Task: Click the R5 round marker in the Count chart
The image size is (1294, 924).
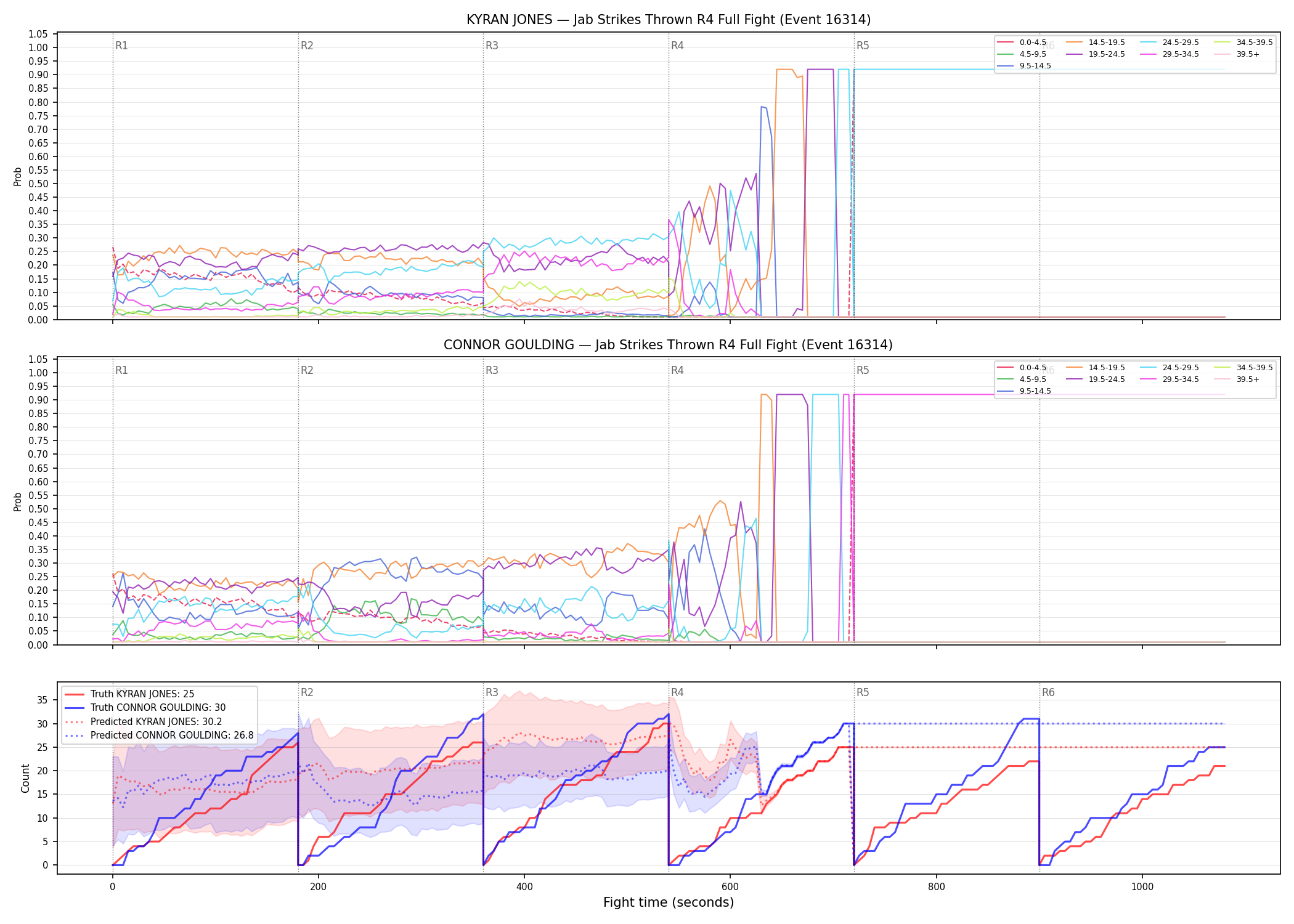Action: (863, 692)
